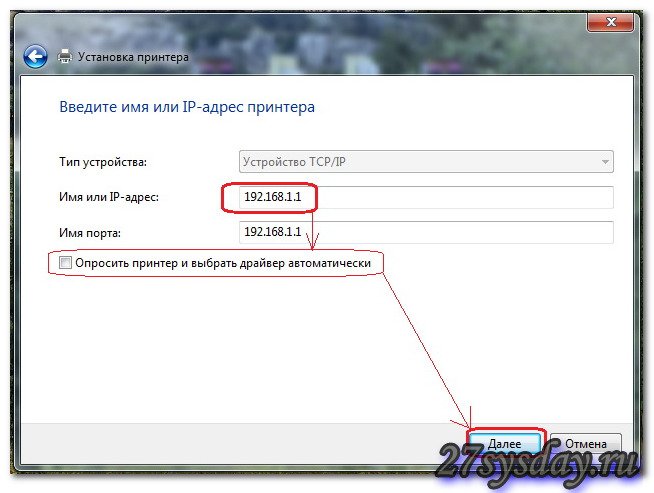Close the printer setup wizard window
Screen dimensions: 654x493
[x=607, y=20]
